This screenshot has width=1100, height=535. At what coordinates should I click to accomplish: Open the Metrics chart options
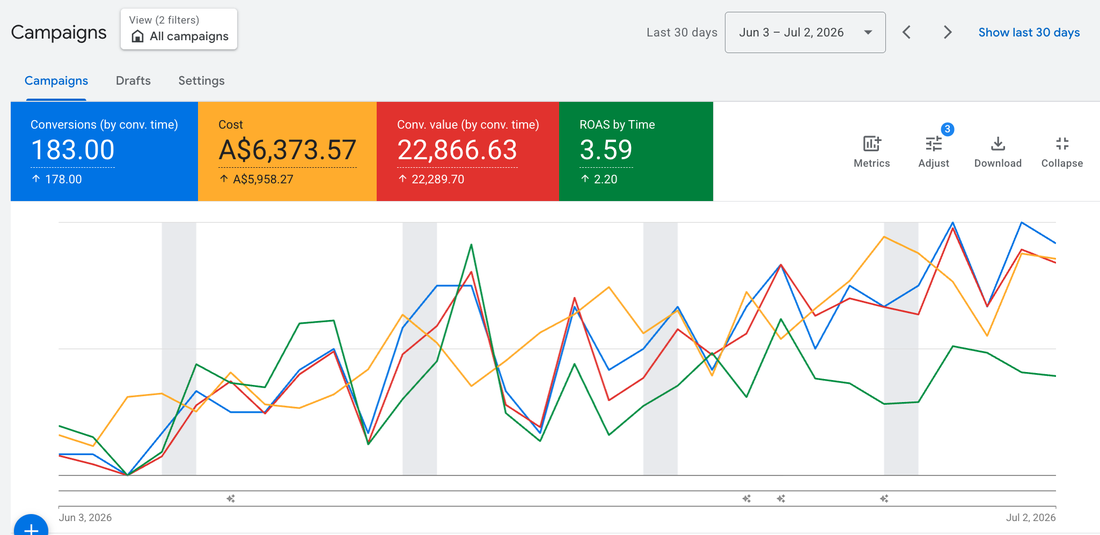pyautogui.click(x=871, y=152)
